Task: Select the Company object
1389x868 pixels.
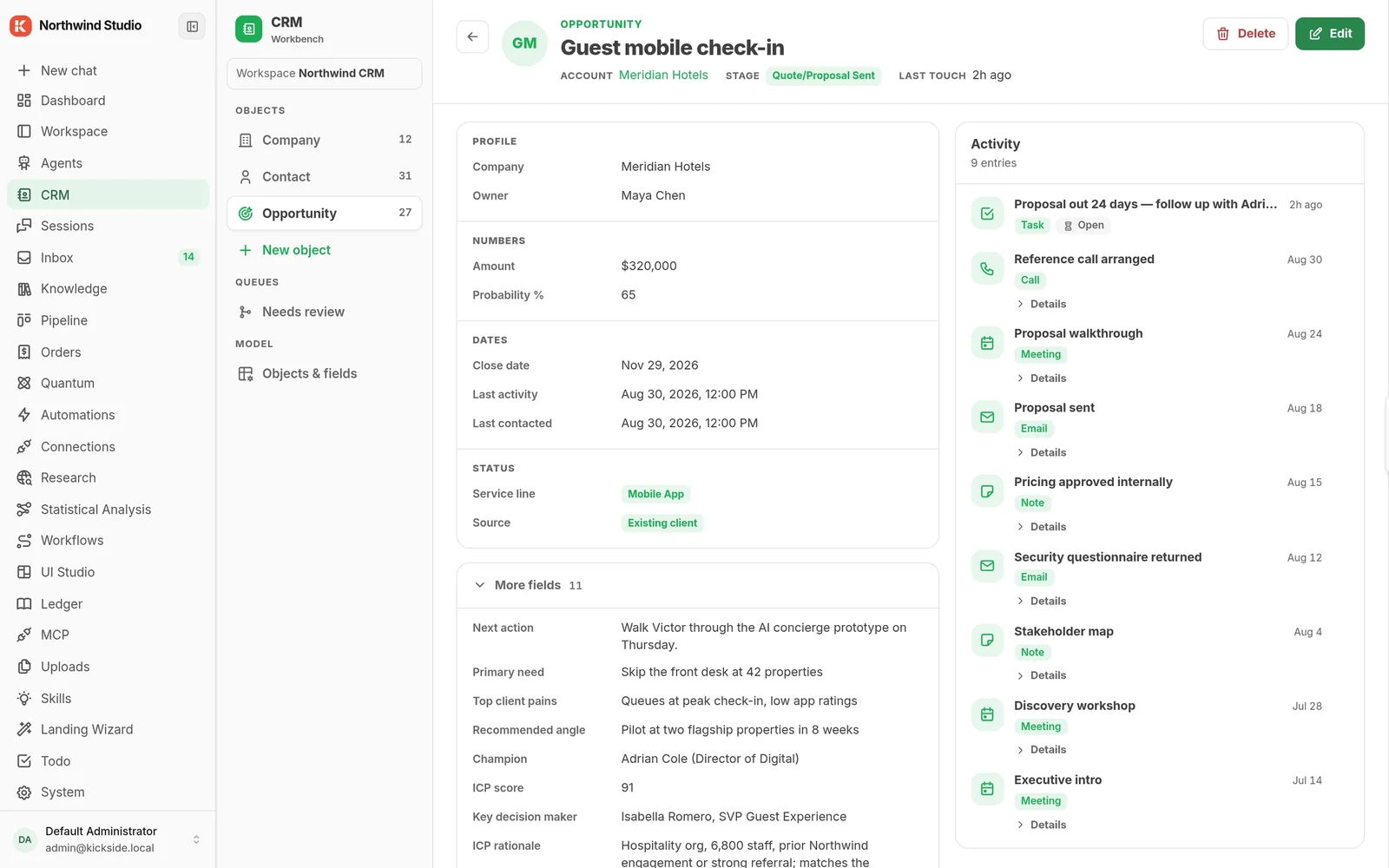Action: pyautogui.click(x=325, y=140)
